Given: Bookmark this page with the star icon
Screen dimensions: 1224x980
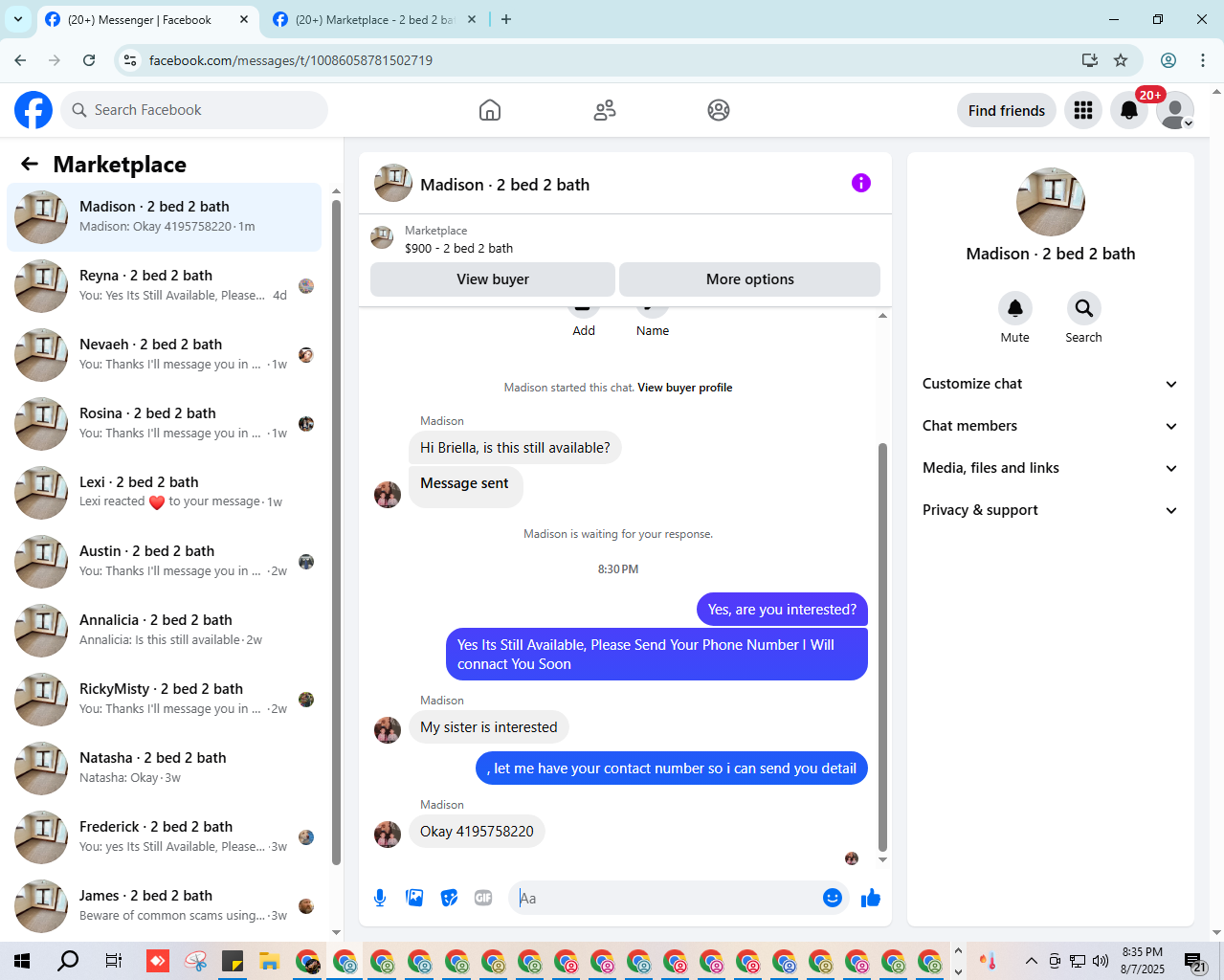Looking at the screenshot, I should pos(1121,60).
